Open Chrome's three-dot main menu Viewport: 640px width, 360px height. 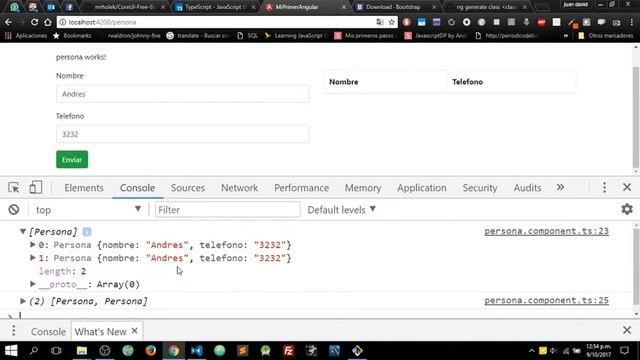coord(631,22)
